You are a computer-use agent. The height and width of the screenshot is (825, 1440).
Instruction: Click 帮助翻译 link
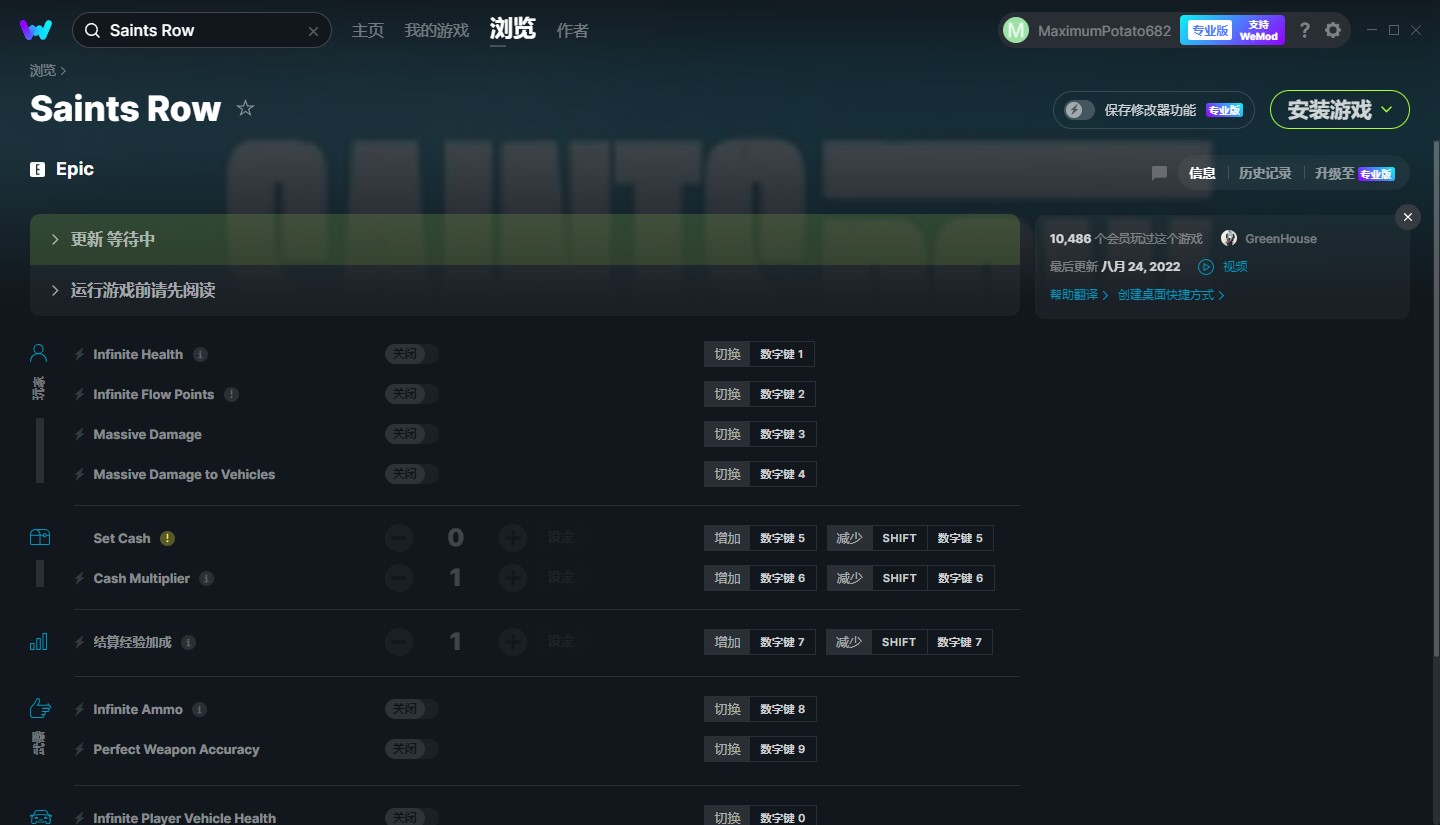1079,295
